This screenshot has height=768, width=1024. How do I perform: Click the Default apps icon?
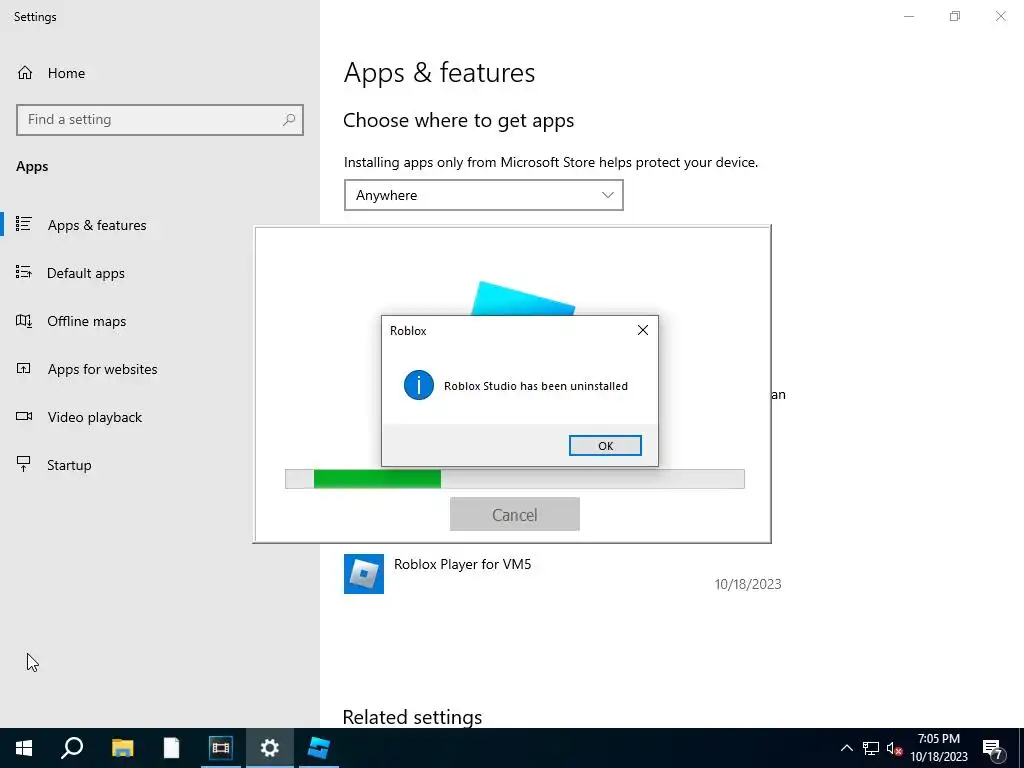[x=24, y=272]
